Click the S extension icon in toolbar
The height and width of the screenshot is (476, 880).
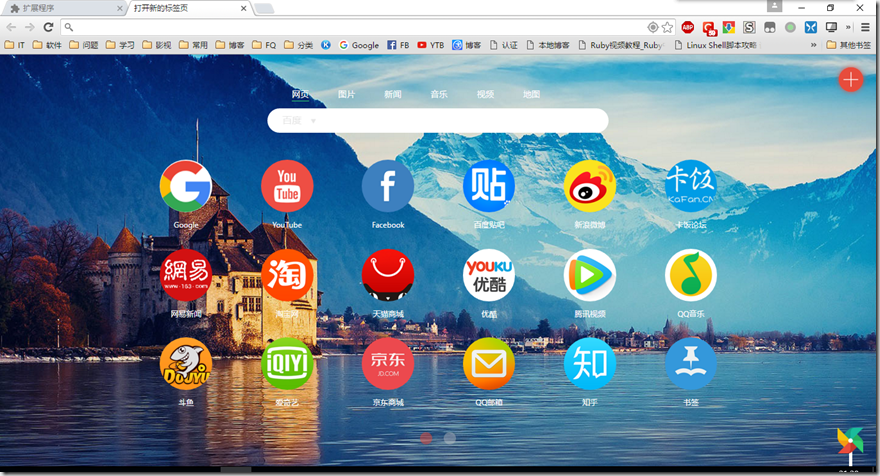click(749, 27)
